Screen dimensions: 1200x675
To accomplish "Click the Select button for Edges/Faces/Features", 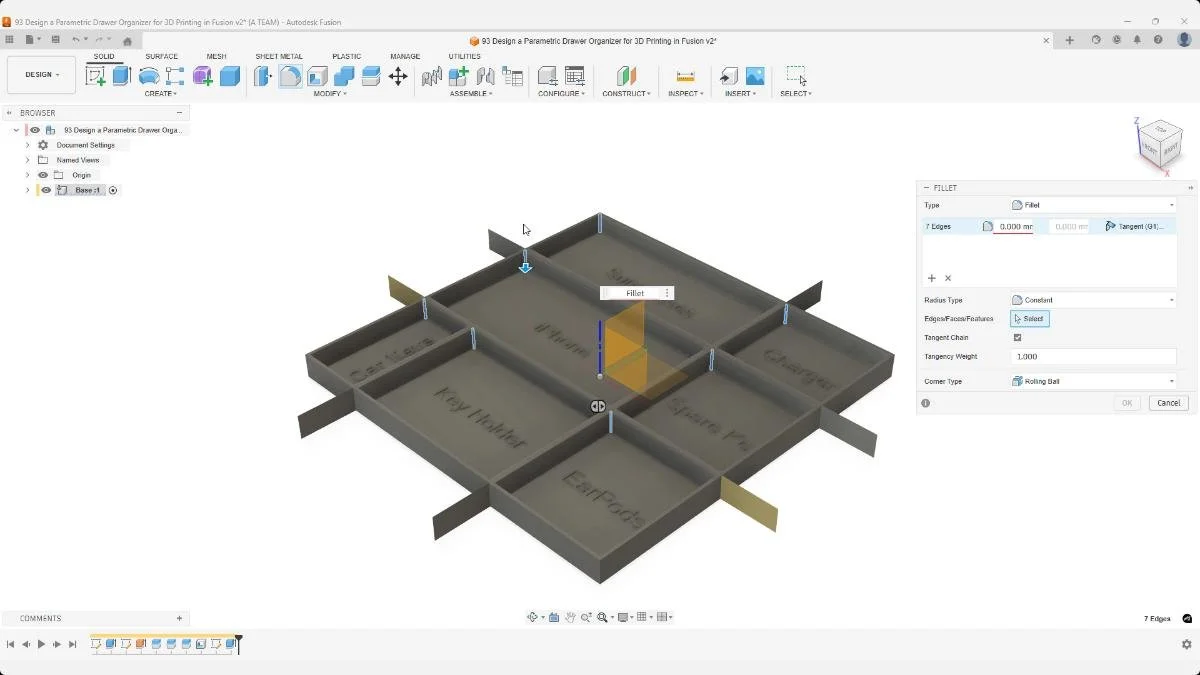I will click(1029, 318).
